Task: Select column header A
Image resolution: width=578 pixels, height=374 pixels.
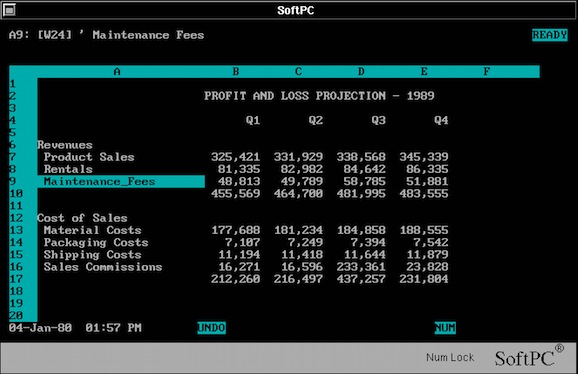Action: click(117, 71)
